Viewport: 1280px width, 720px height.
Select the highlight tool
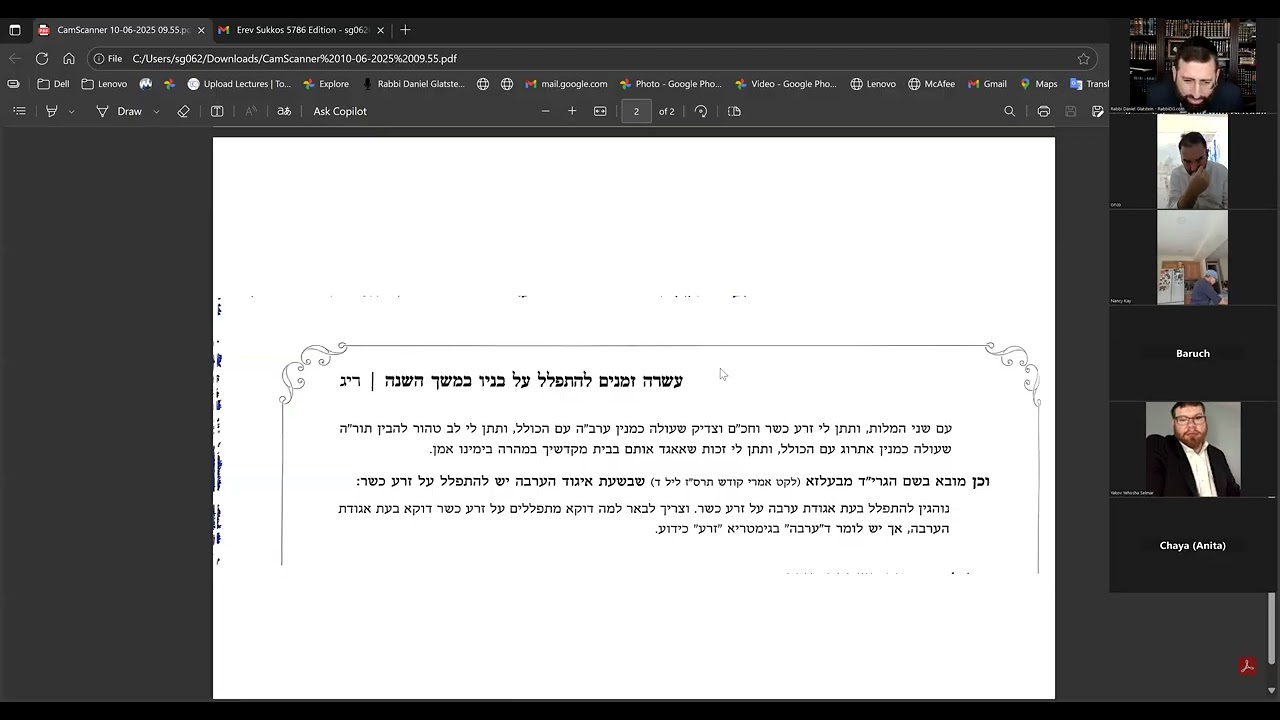51,111
